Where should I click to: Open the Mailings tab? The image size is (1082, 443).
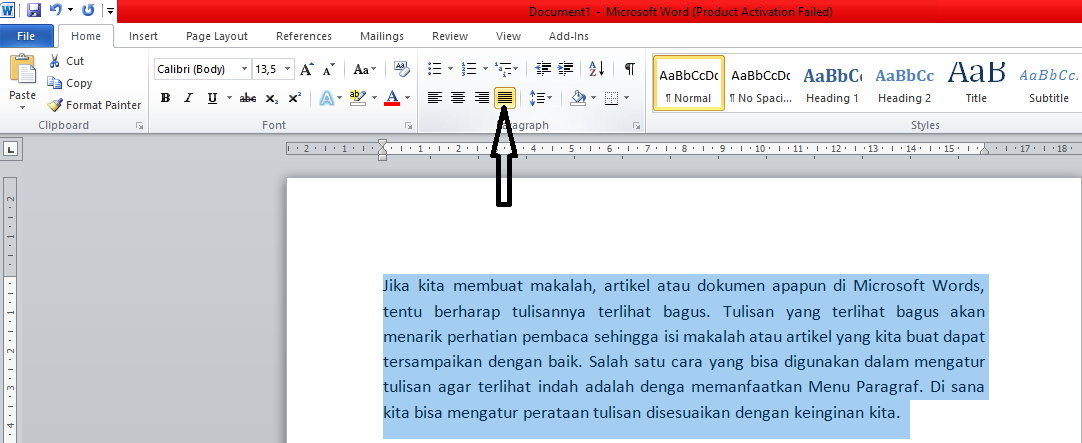pyautogui.click(x=382, y=36)
